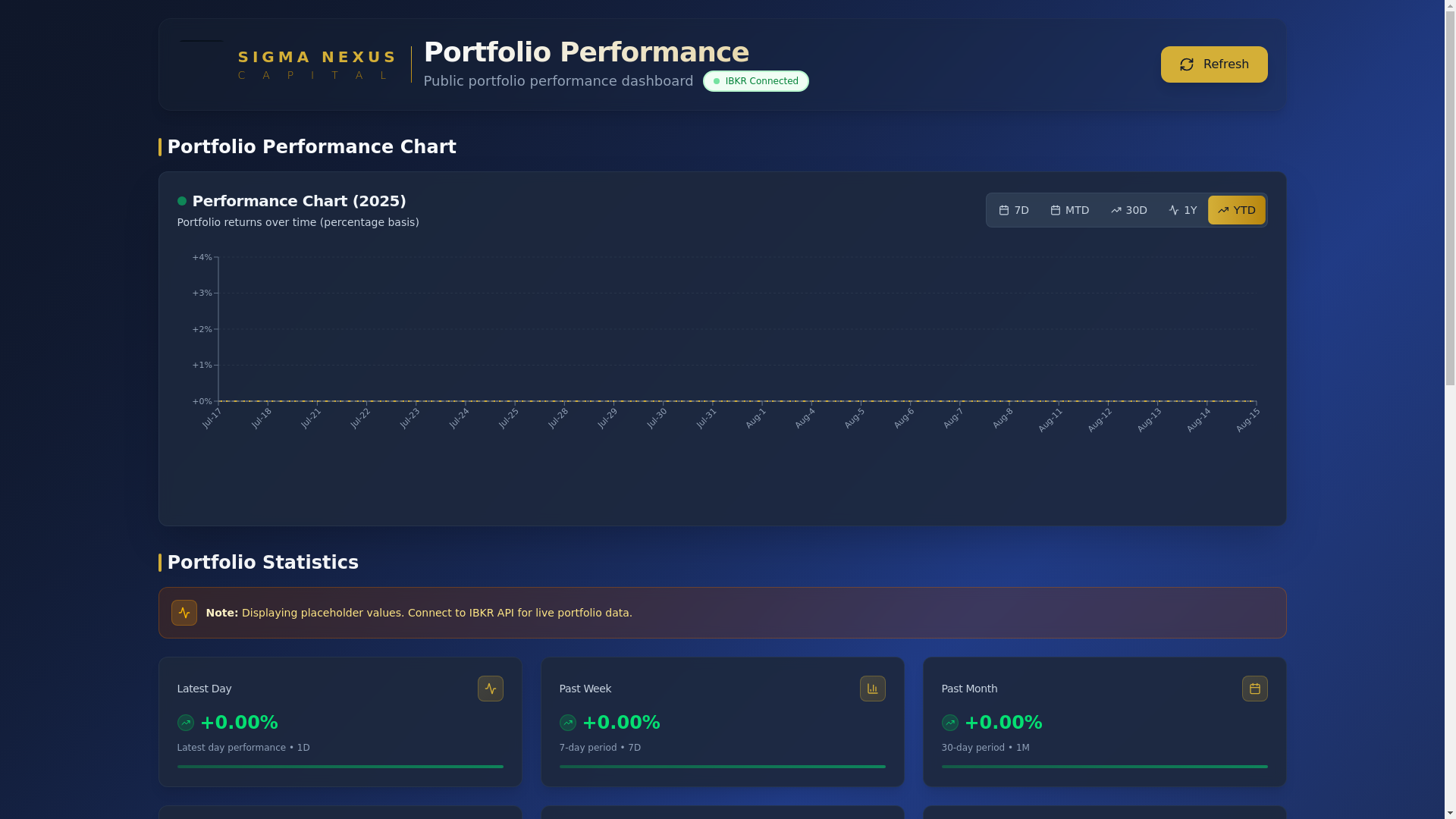Choose the 30D chart range
Screen dimensions: 1456x819
[1128, 210]
